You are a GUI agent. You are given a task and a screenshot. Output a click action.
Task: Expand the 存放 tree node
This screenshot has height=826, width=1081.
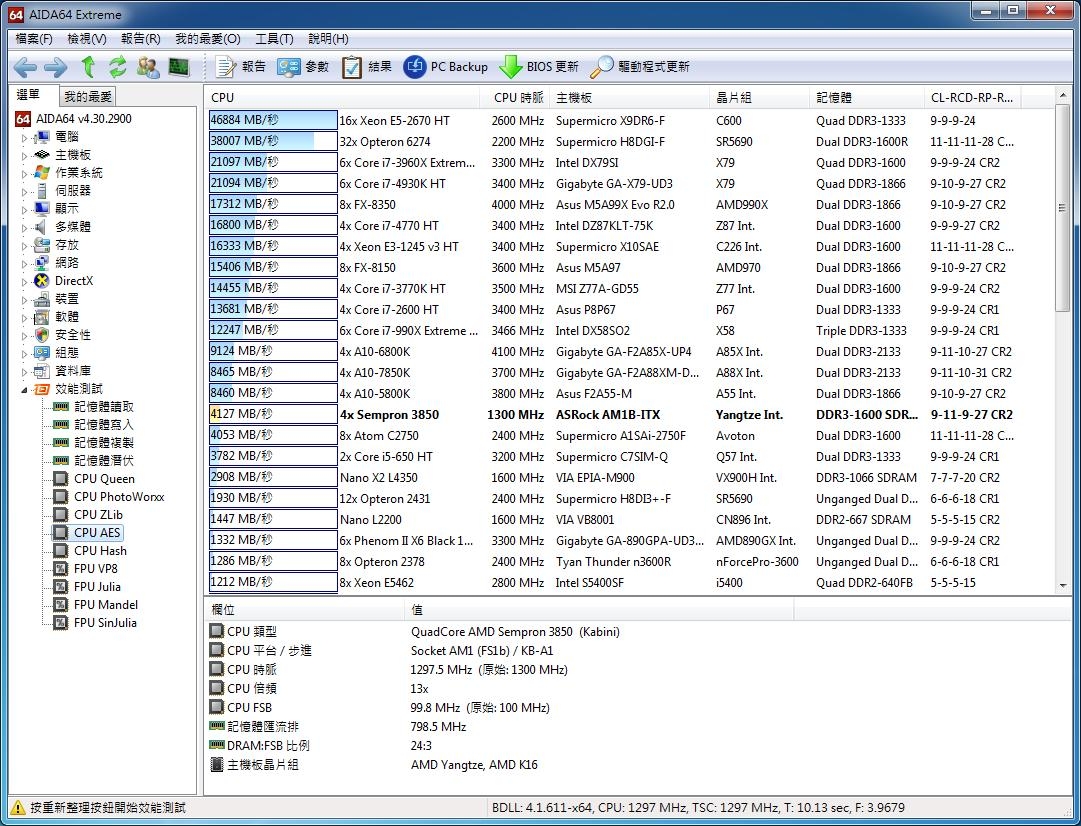[24, 245]
